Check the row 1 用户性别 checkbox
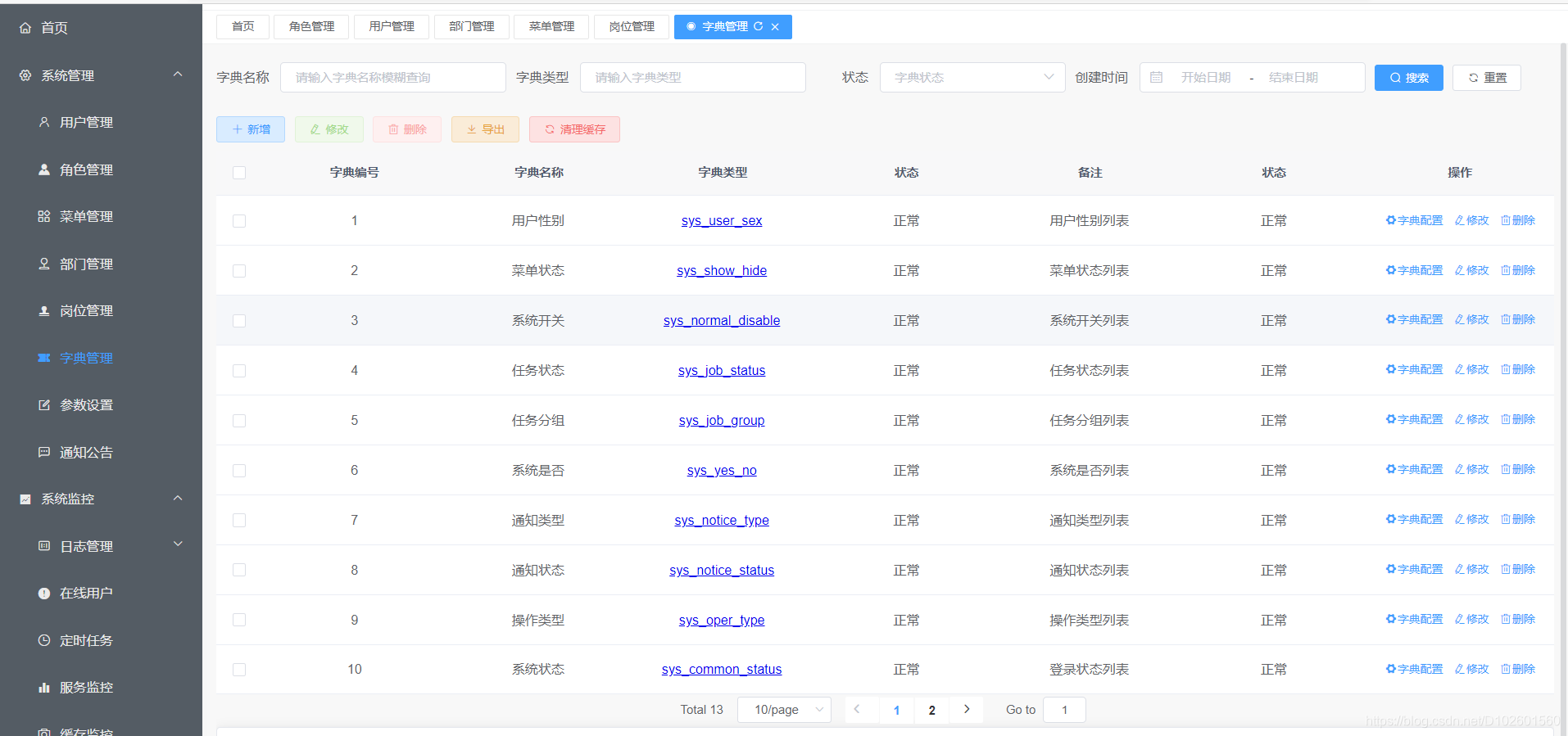 (239, 221)
